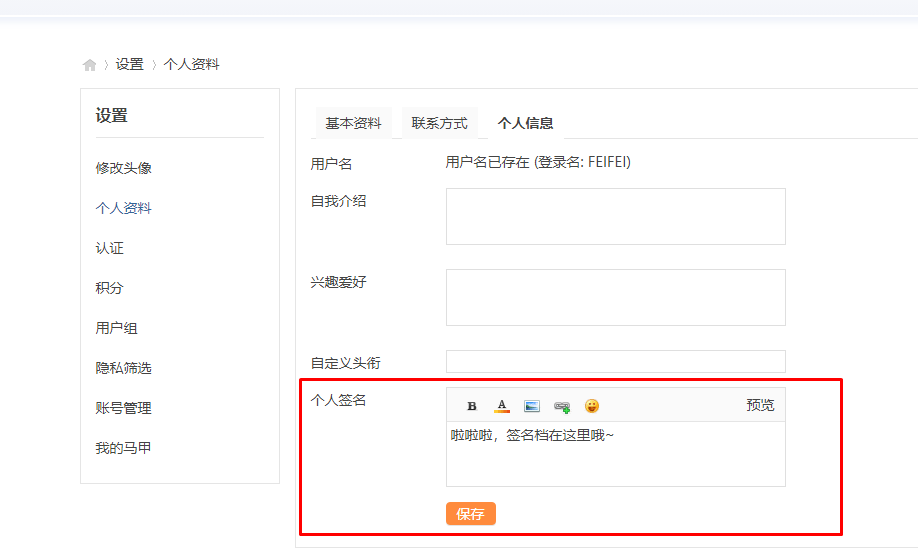This screenshot has height=552, width=918.
Task: Open the emoji smiley picker
Action: 592,406
